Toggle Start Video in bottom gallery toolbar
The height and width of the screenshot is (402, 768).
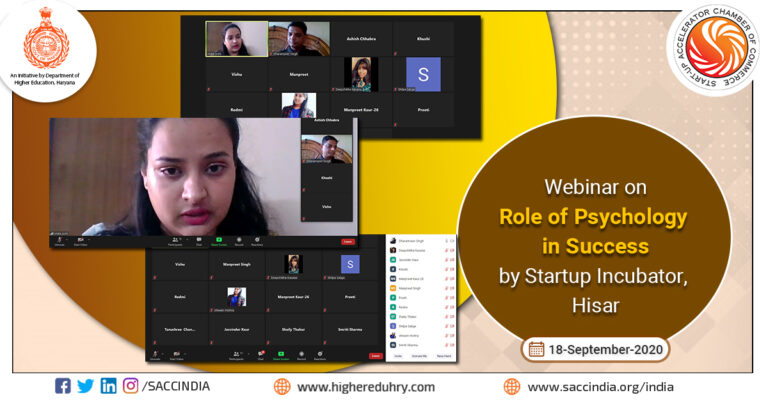pyautogui.click(x=176, y=356)
